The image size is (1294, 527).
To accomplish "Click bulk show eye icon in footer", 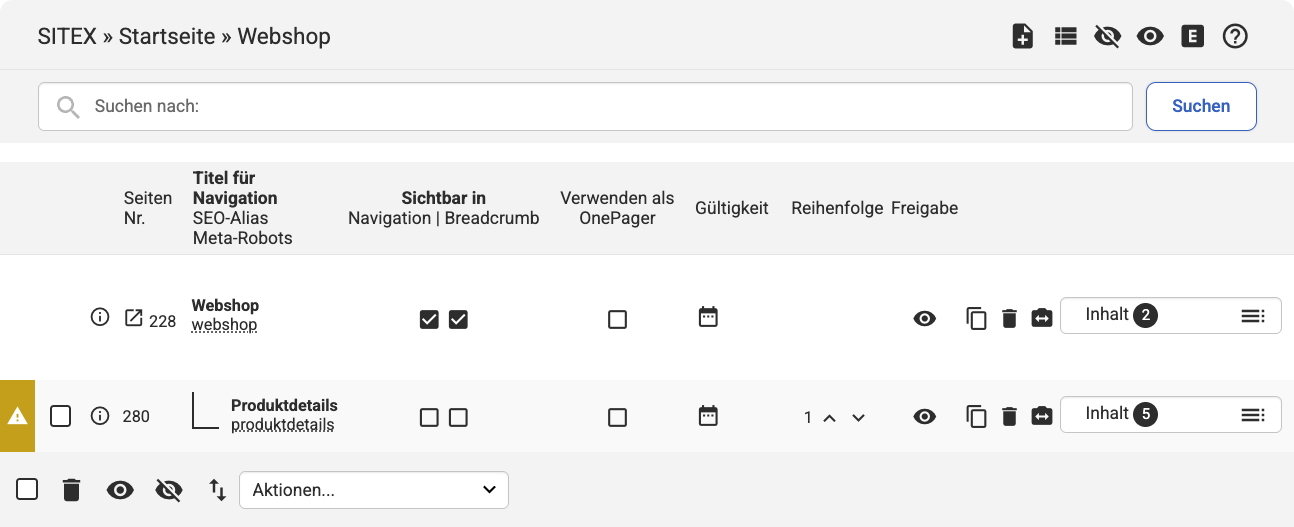I will coord(120,490).
